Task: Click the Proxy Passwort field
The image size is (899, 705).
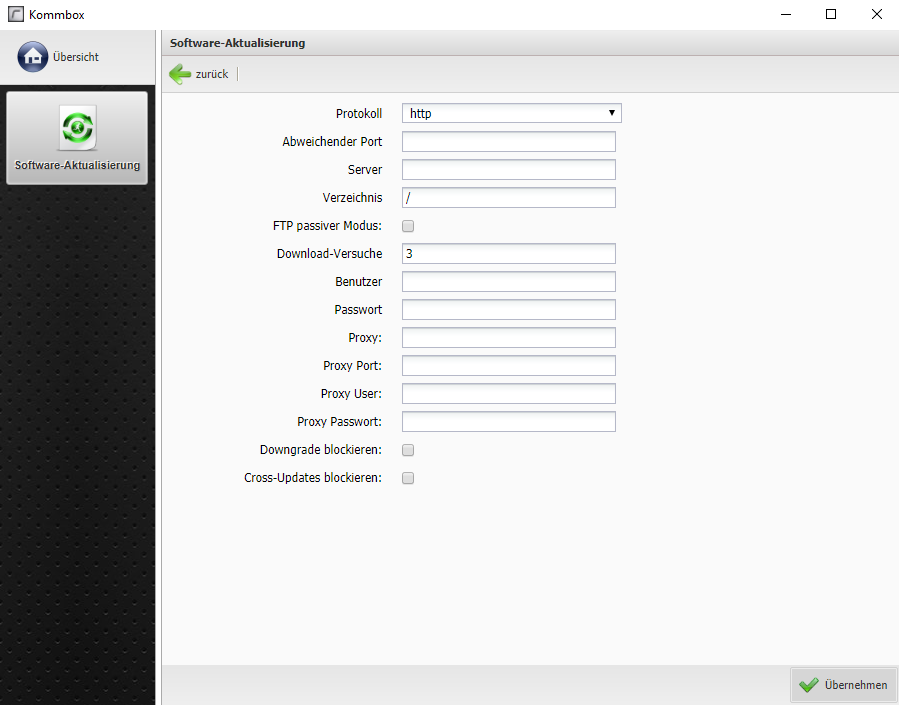Action: 508,422
